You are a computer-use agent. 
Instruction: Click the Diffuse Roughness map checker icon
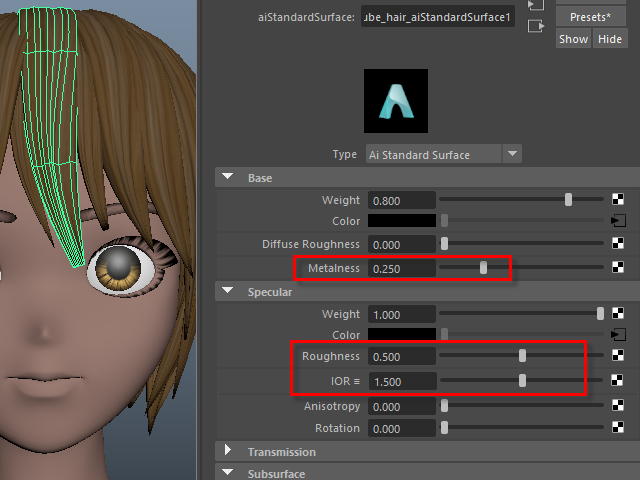pos(618,243)
